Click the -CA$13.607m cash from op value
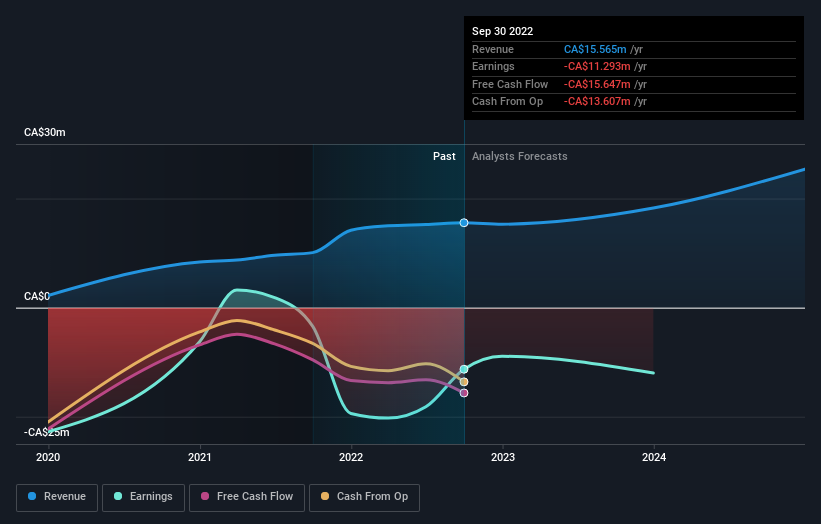The height and width of the screenshot is (524, 821). point(597,102)
